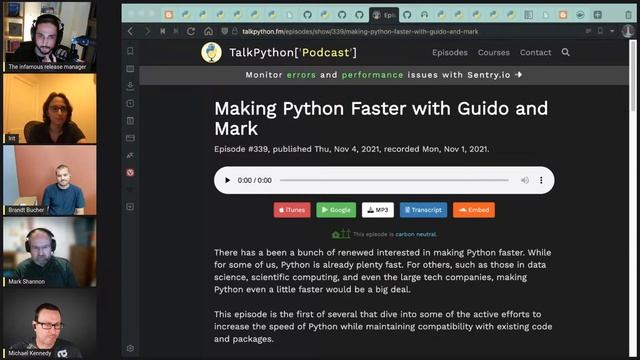Select The infamous release manager video
This screenshot has height=360, width=640.
50,37
